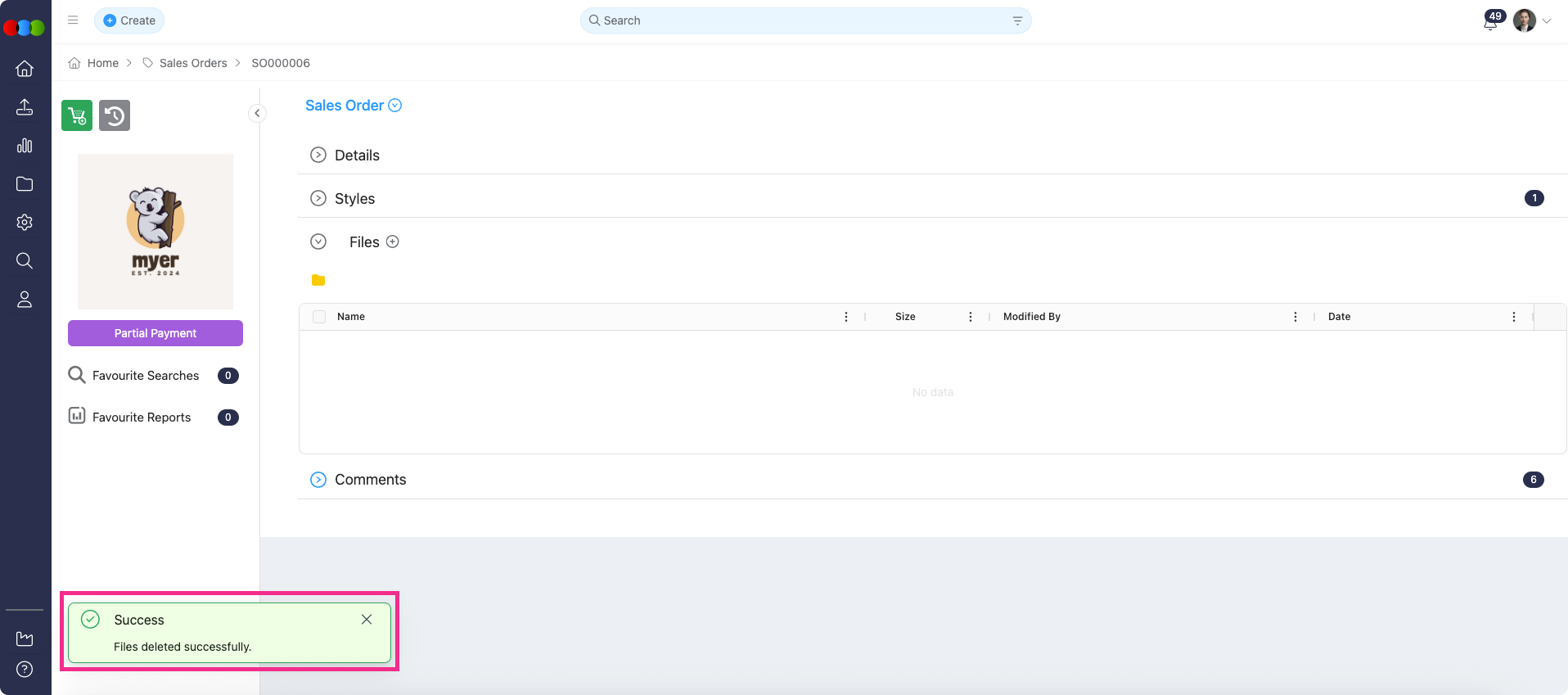Click the green shopping cart icon

77,115
